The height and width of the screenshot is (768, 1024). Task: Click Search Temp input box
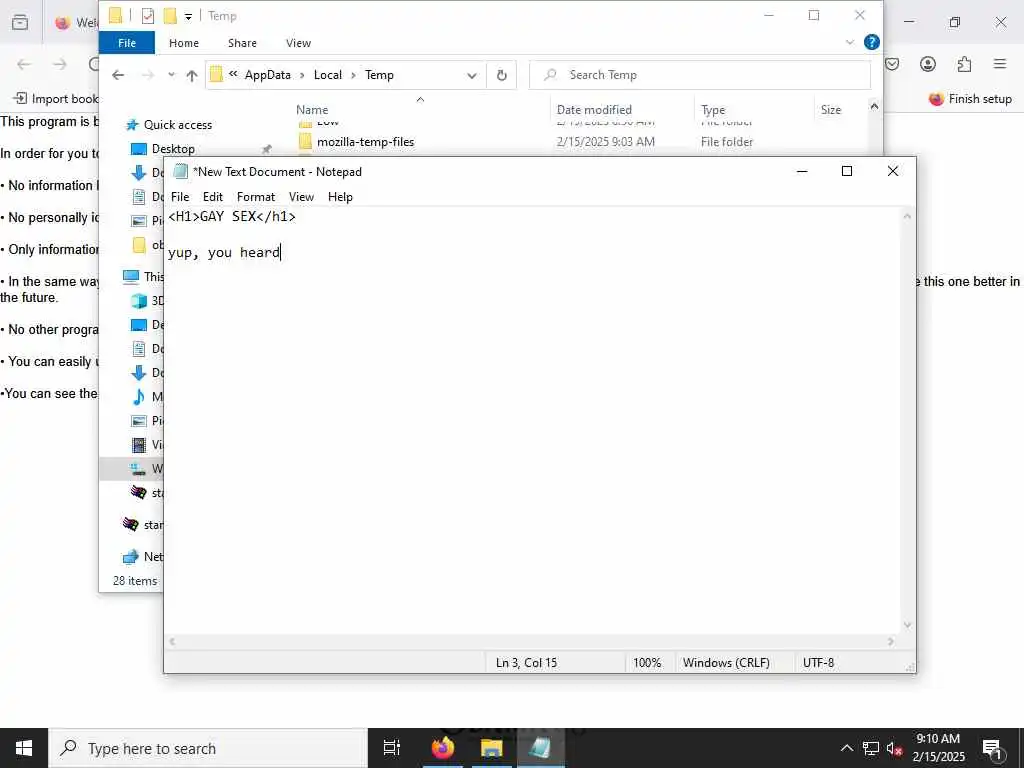click(x=699, y=75)
